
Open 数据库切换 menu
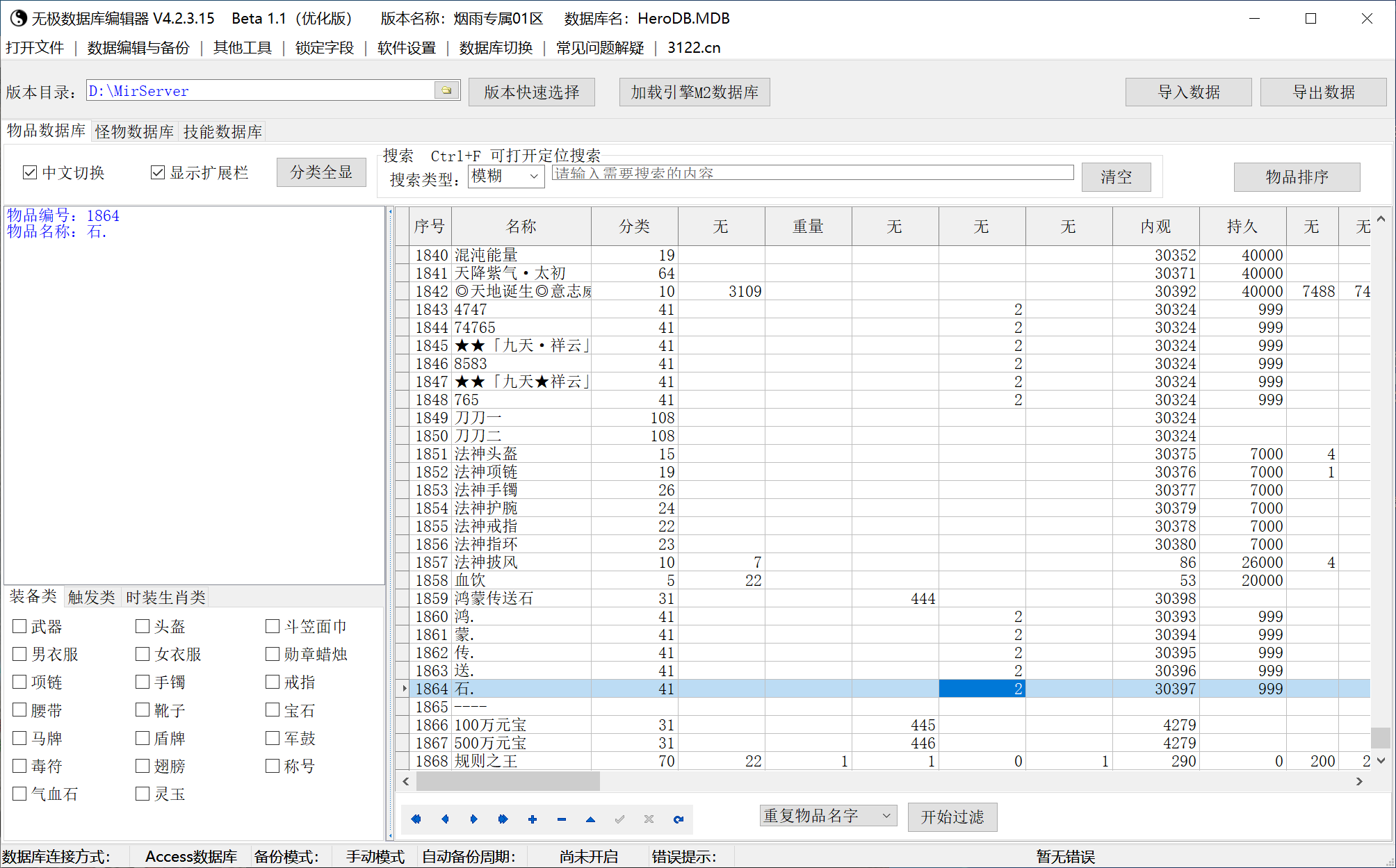click(x=496, y=47)
